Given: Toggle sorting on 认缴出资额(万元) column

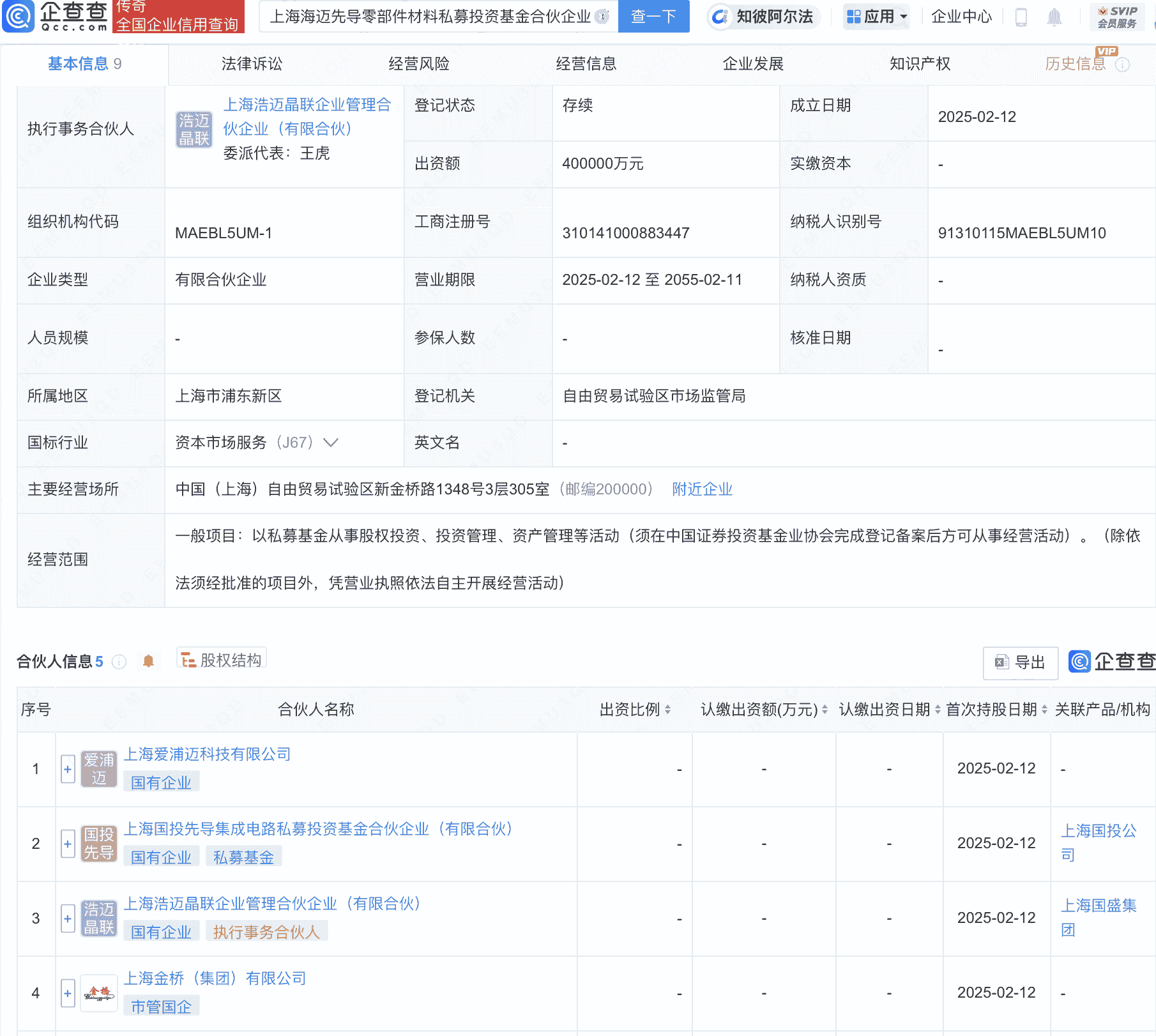Looking at the screenshot, I should (824, 709).
